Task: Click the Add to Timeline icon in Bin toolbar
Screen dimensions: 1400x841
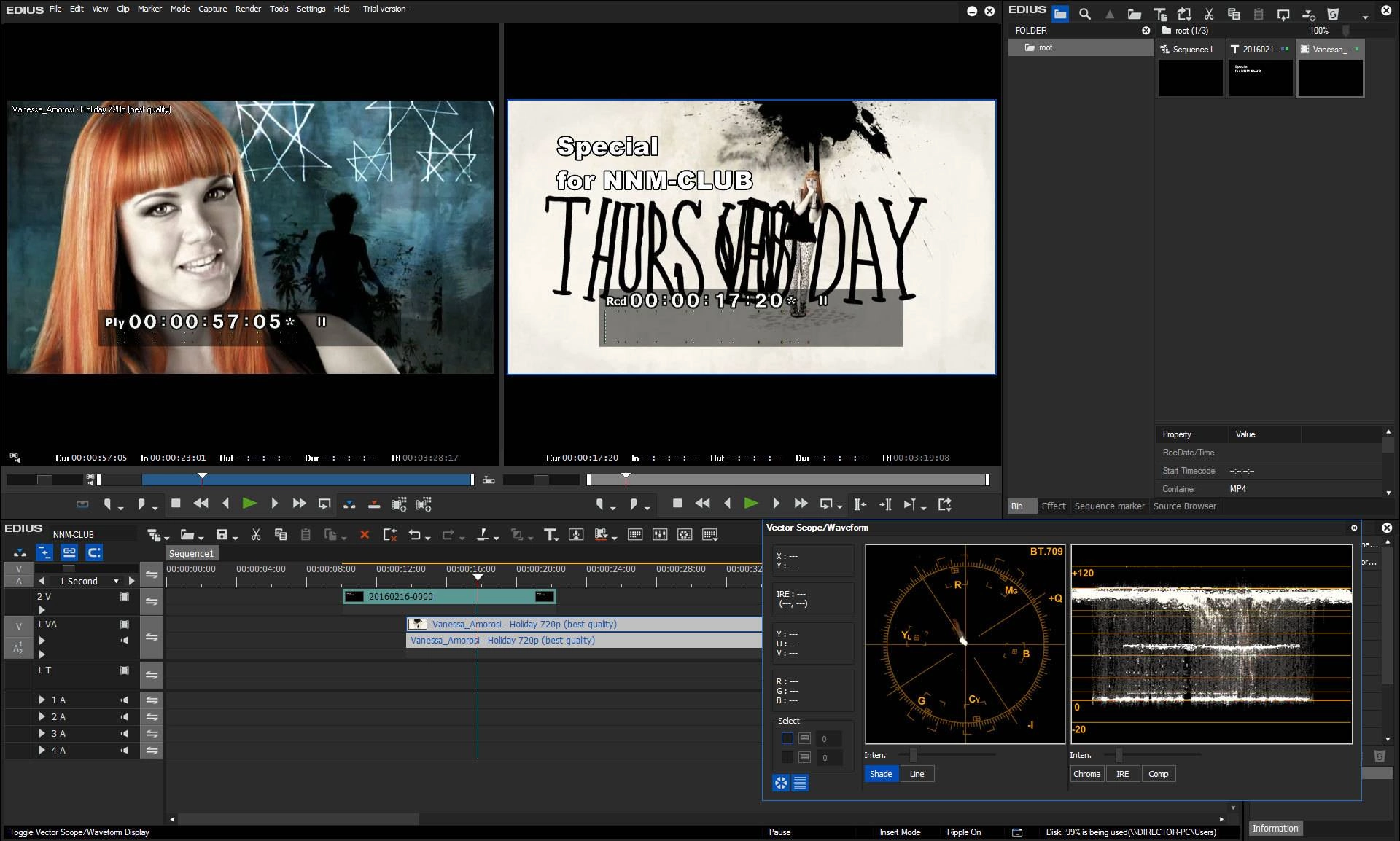Action: (1308, 14)
